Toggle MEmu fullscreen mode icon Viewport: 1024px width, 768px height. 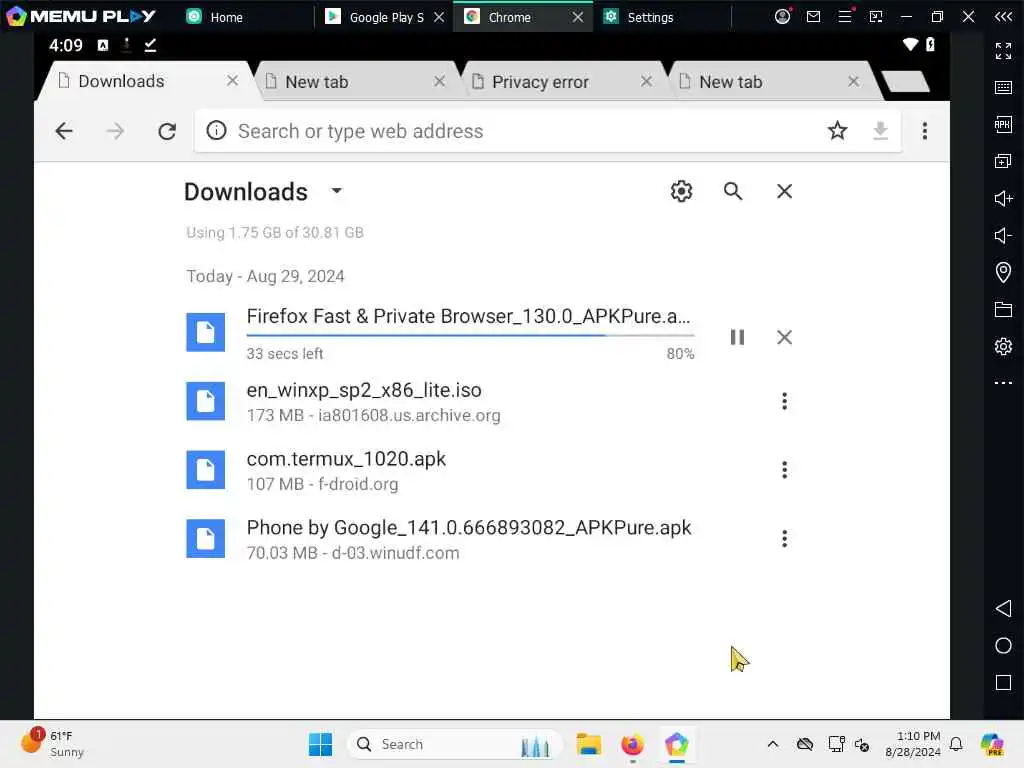coord(1003,50)
